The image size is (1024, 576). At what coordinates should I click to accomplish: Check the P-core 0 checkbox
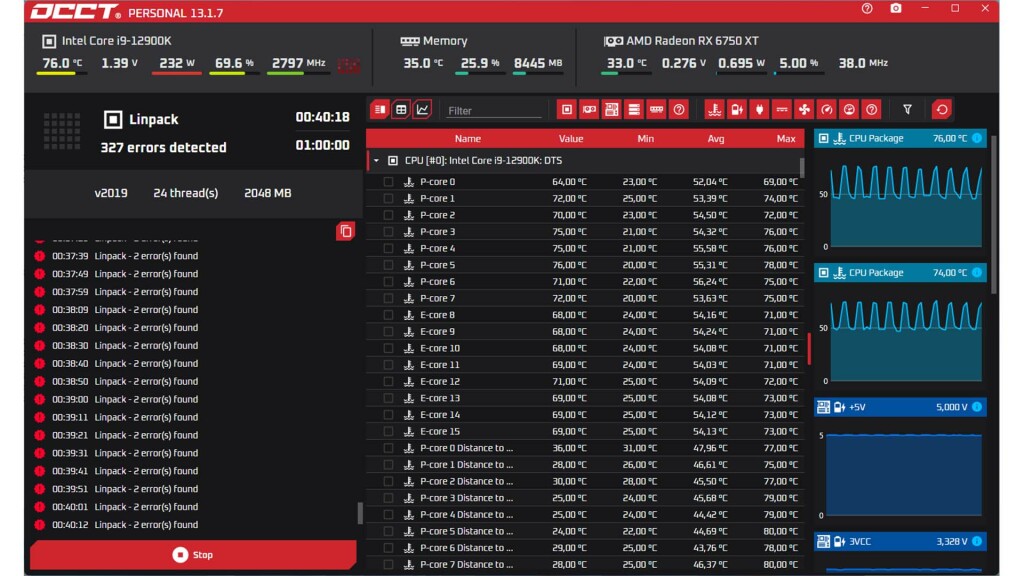tap(388, 182)
